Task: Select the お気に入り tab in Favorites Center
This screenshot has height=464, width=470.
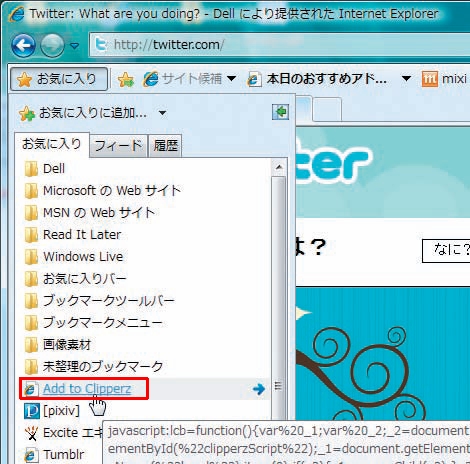Action: click(x=52, y=144)
